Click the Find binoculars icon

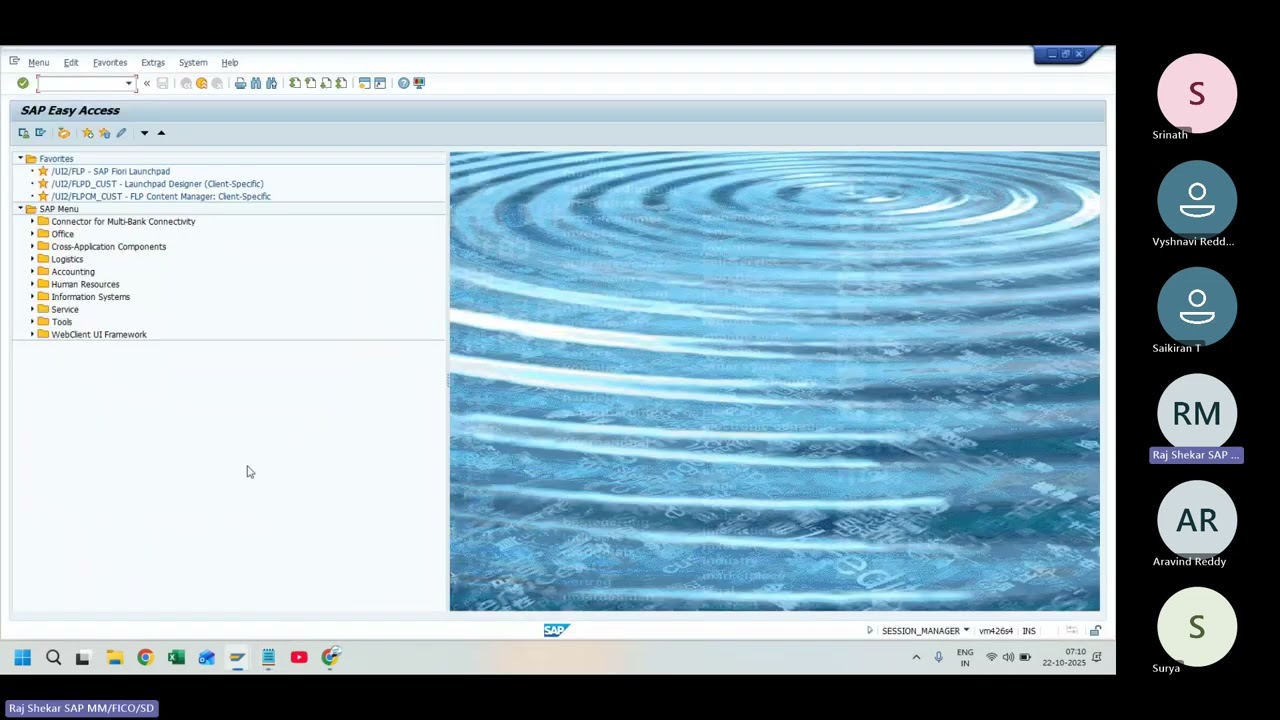(256, 83)
